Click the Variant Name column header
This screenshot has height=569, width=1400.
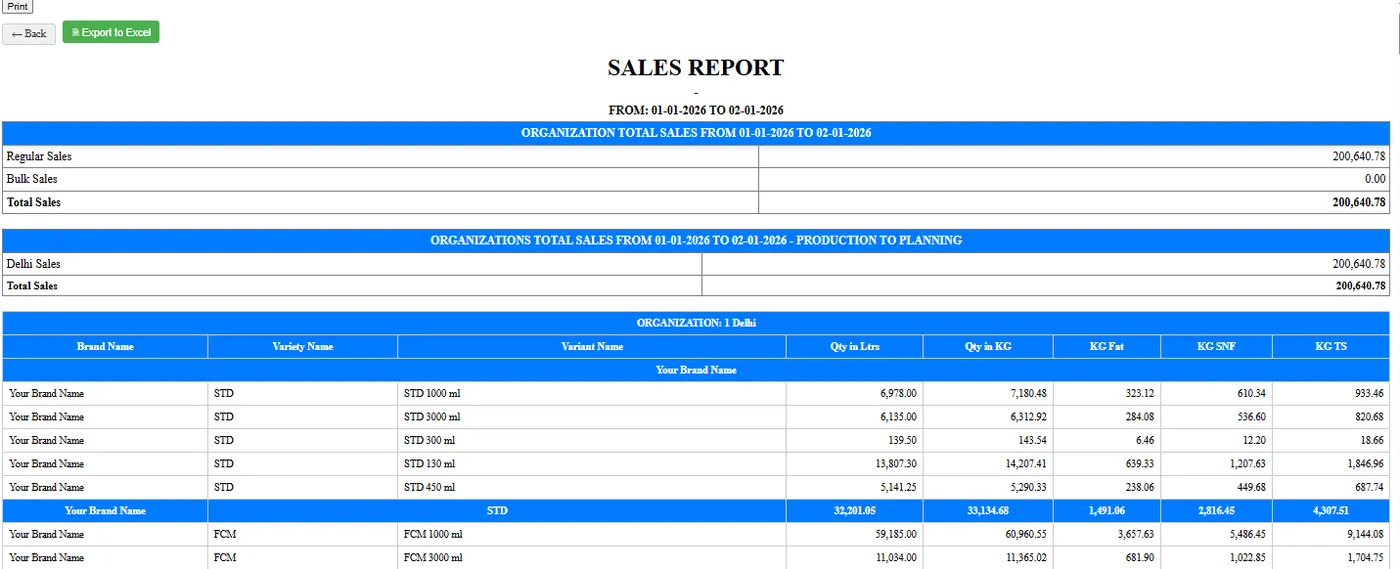point(592,346)
